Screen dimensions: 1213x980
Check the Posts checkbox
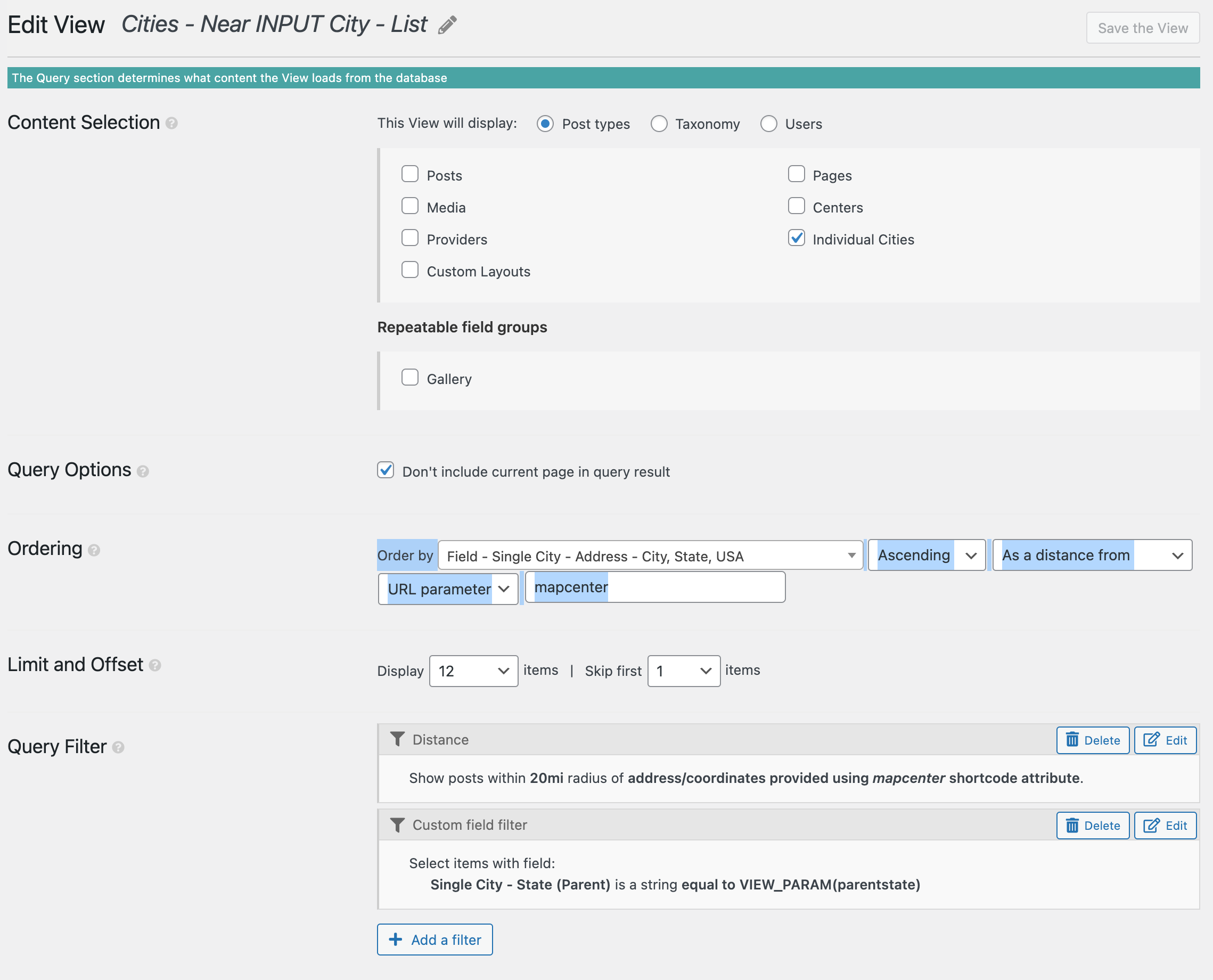point(410,174)
